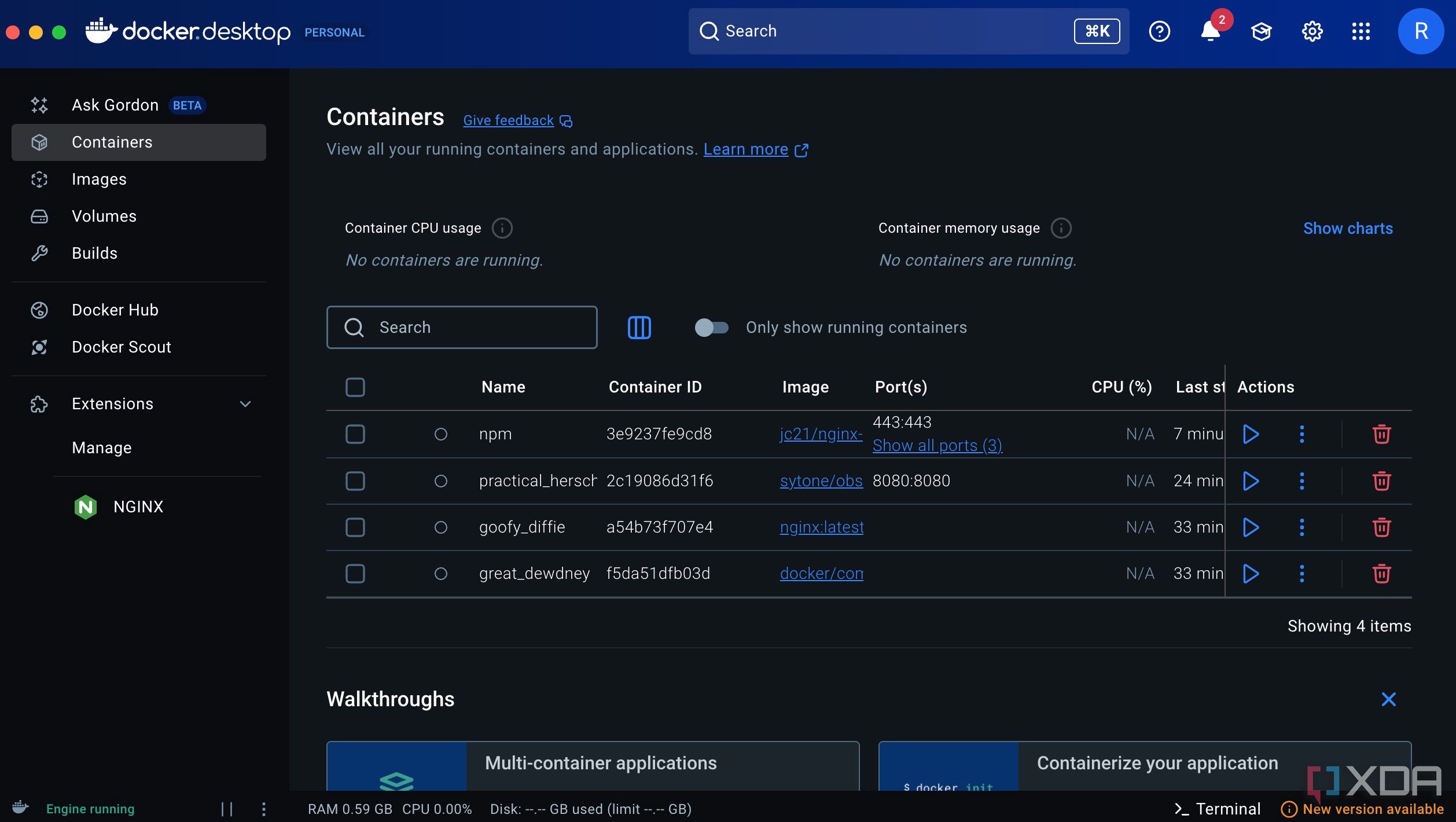Click the PERSONAL plan badge
Viewport: 1456px width, 822px height.
[334, 32]
